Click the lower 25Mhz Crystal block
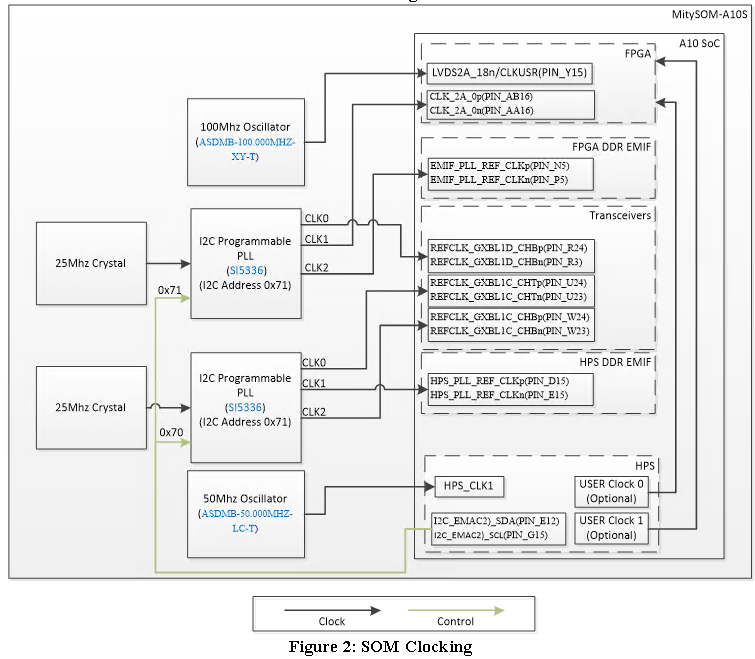The height and width of the screenshot is (659, 755). (x=91, y=408)
